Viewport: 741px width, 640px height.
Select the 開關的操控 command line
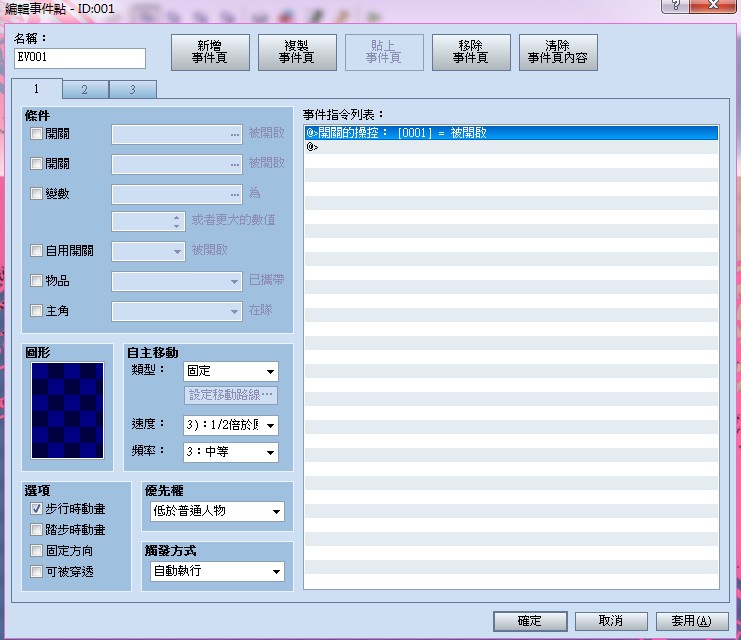click(511, 133)
